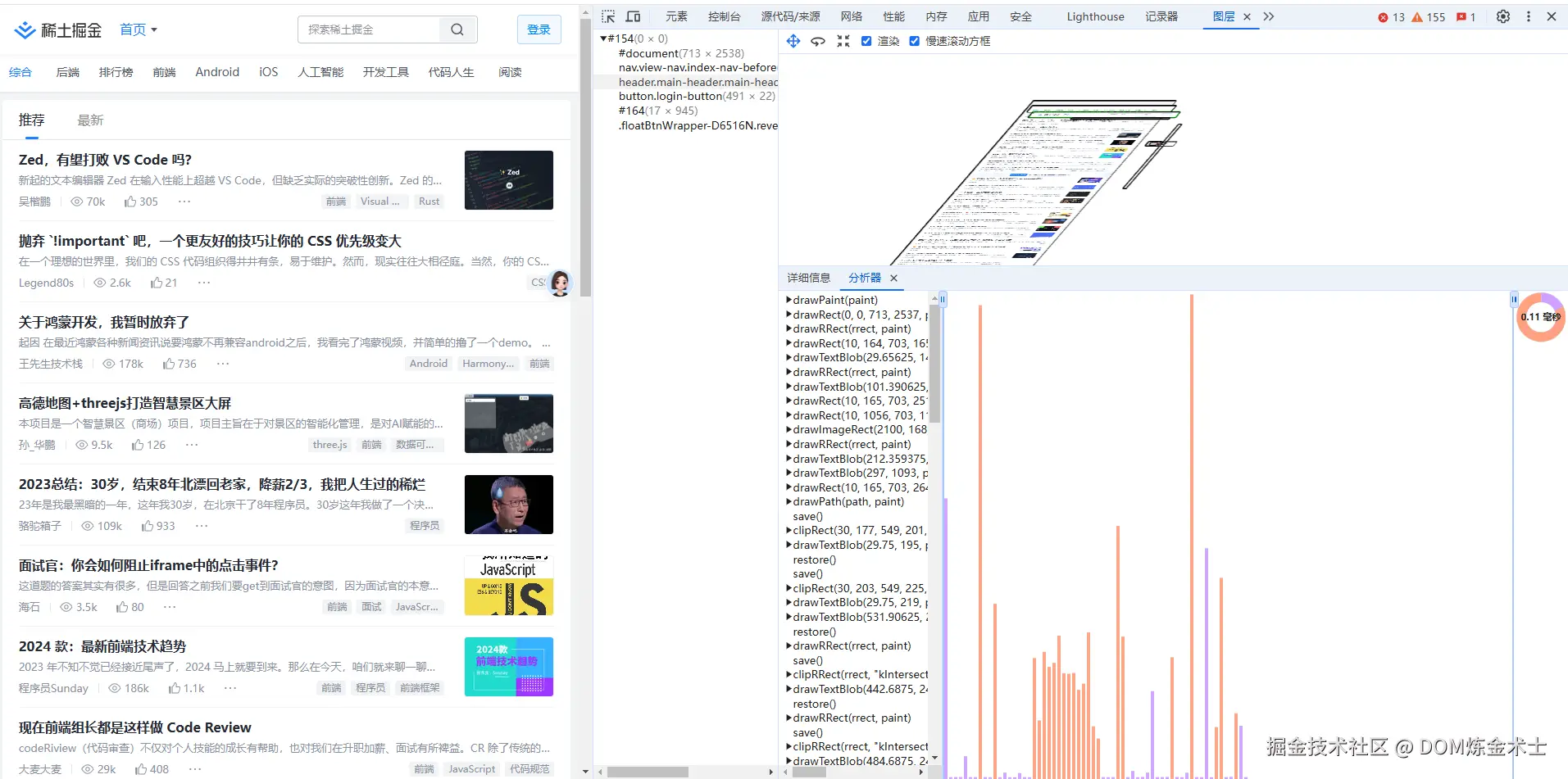
Task: Like the 鸿蒙开发 article via the thumbs-up icon
Action: pyautogui.click(x=168, y=364)
